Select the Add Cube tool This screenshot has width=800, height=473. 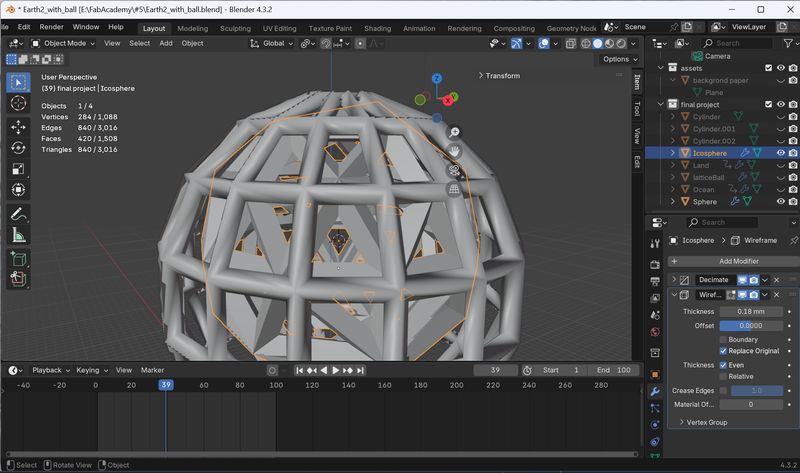pyautogui.click(x=18, y=258)
